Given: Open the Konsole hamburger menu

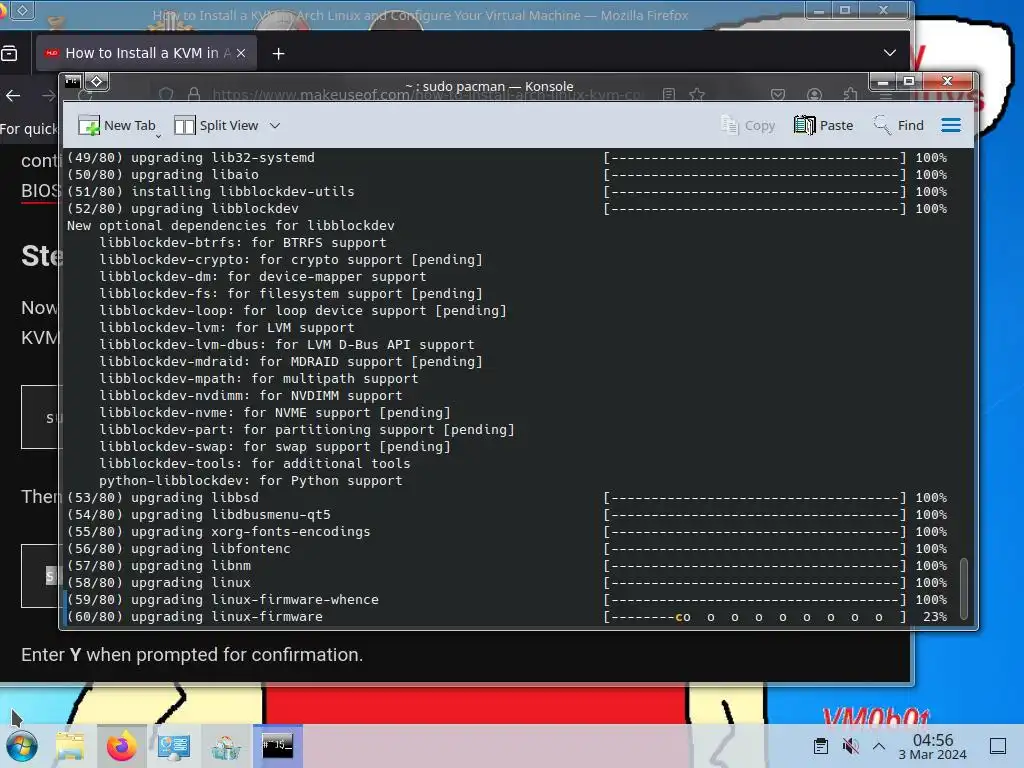Looking at the screenshot, I should pos(951,125).
